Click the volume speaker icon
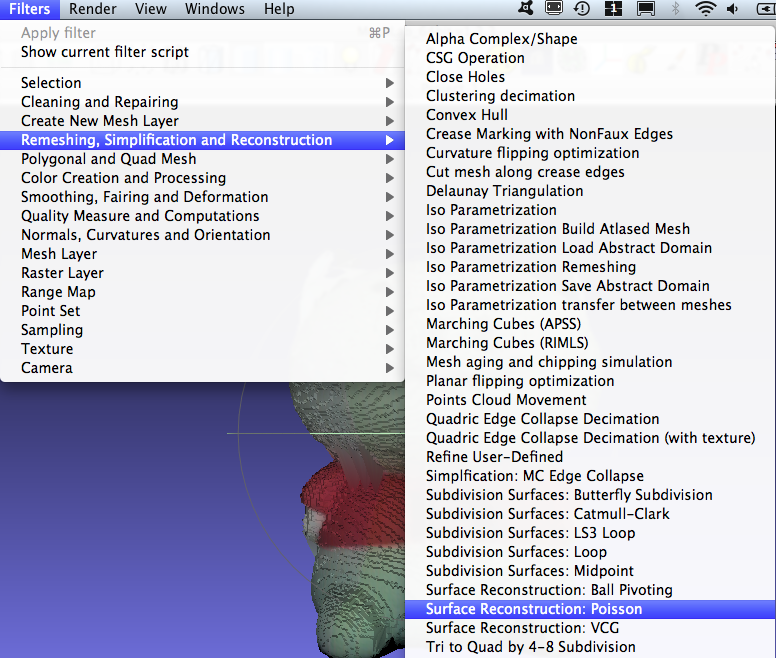 [x=733, y=8]
